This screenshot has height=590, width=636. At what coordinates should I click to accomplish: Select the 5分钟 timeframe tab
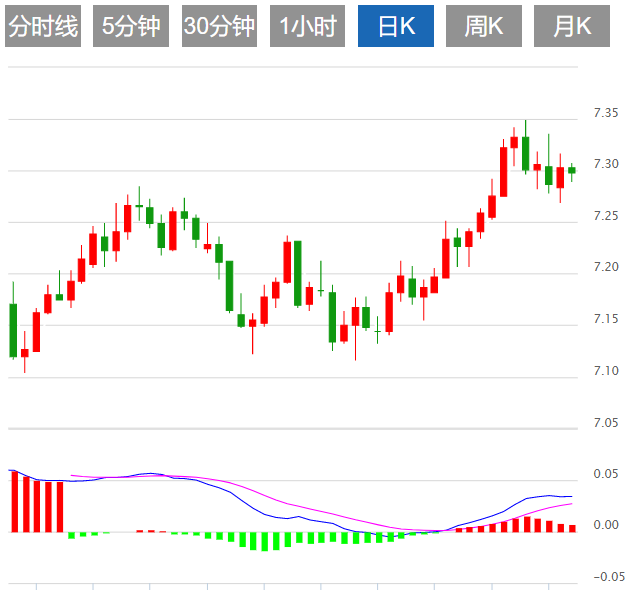click(x=131, y=26)
